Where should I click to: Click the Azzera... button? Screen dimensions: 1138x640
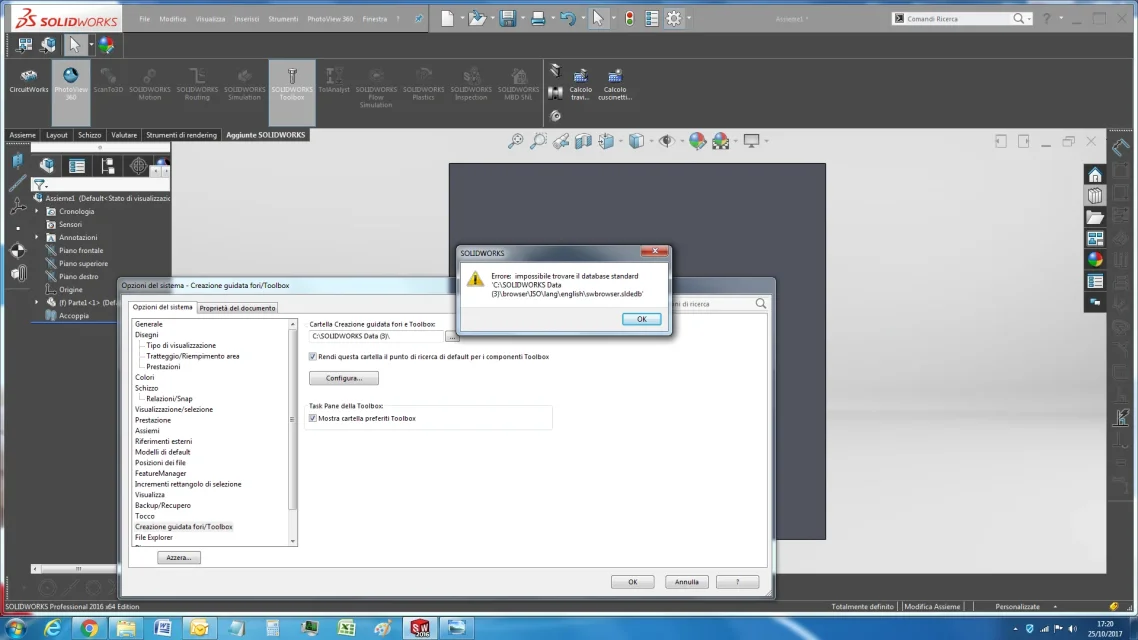[x=179, y=557]
